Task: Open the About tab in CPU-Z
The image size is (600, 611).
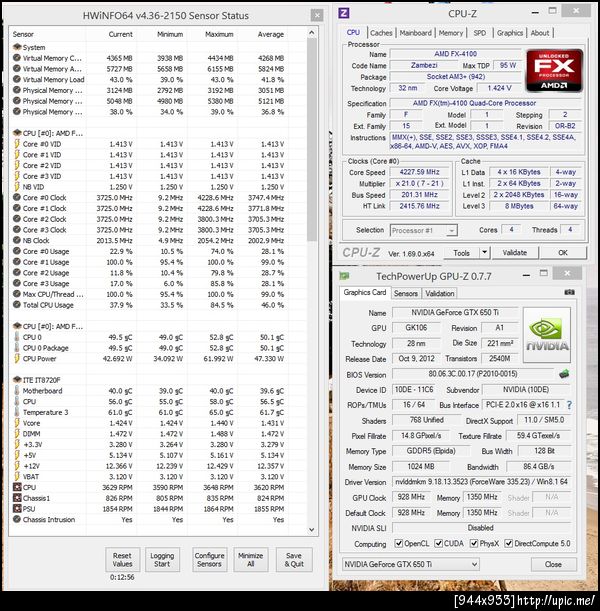Action: (540, 33)
